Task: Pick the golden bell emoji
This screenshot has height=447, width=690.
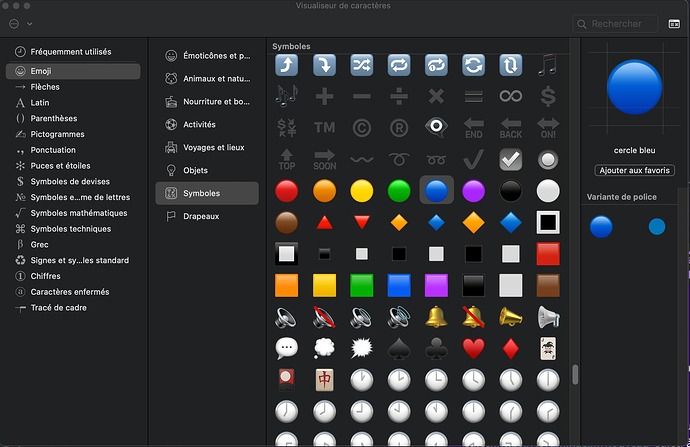Action: [436, 317]
